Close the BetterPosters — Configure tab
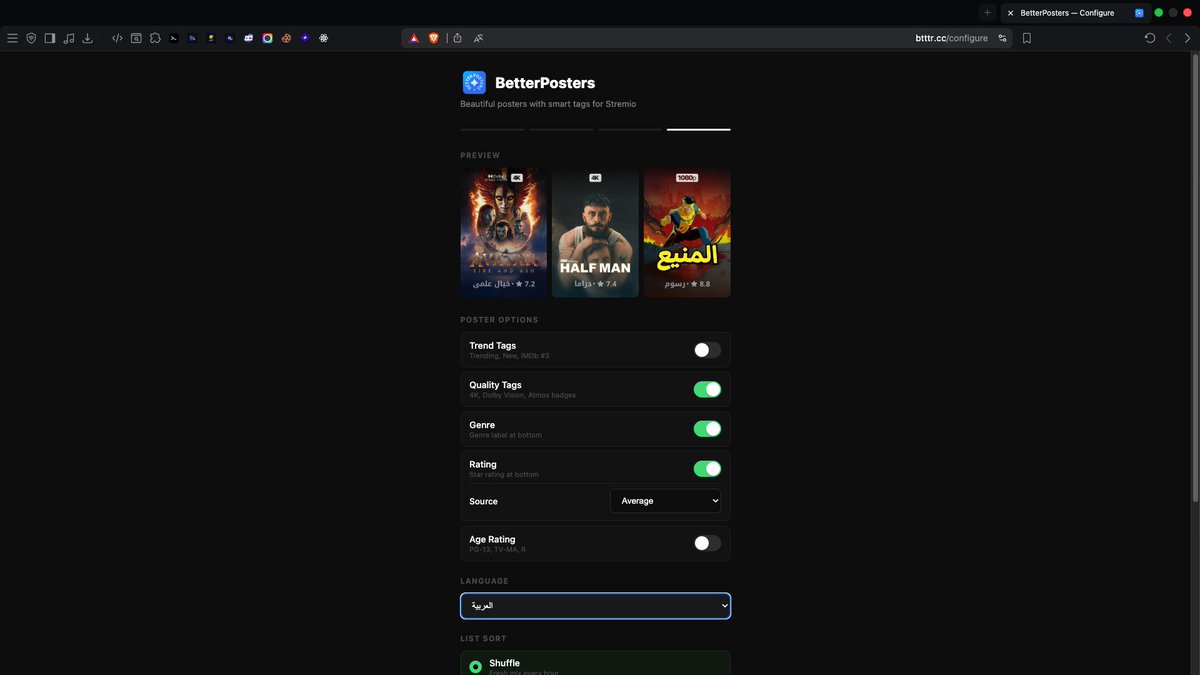The width and height of the screenshot is (1200, 675). [1010, 13]
